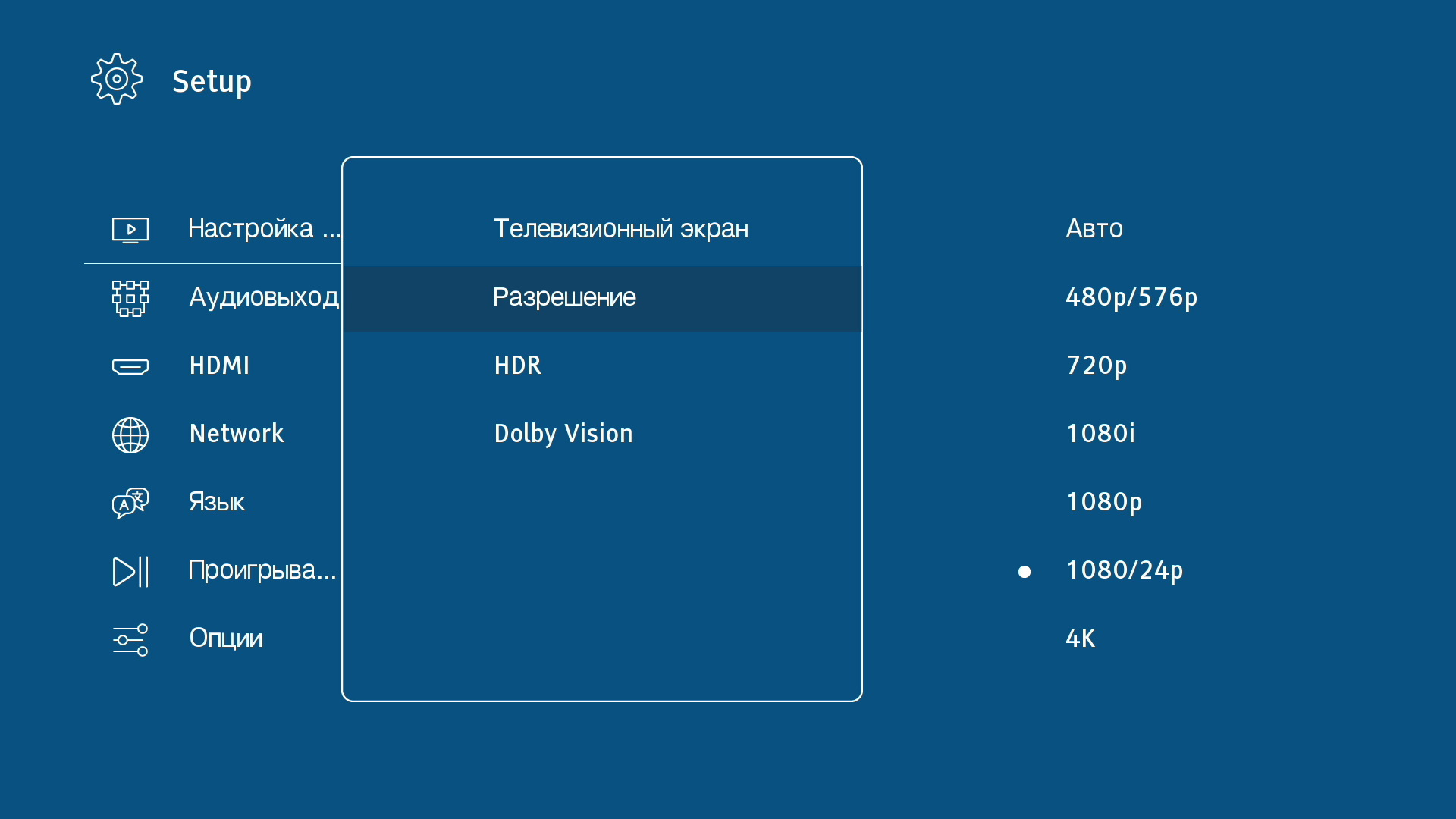Set resolution to 4K
1456x819 pixels.
[1080, 639]
